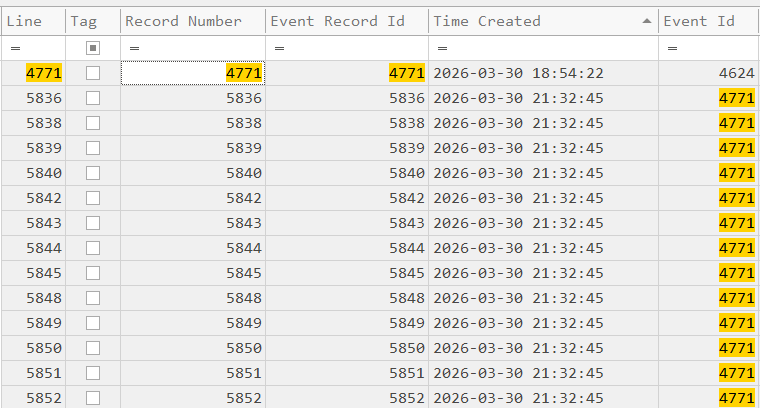Tag the row with line 5844

click(x=93, y=248)
